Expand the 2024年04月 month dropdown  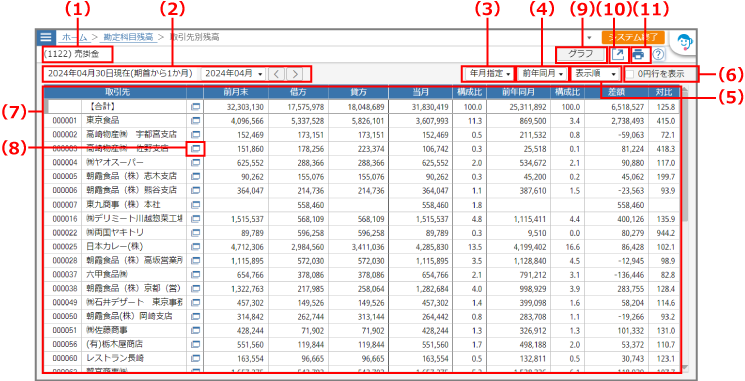pyautogui.click(x=234, y=74)
